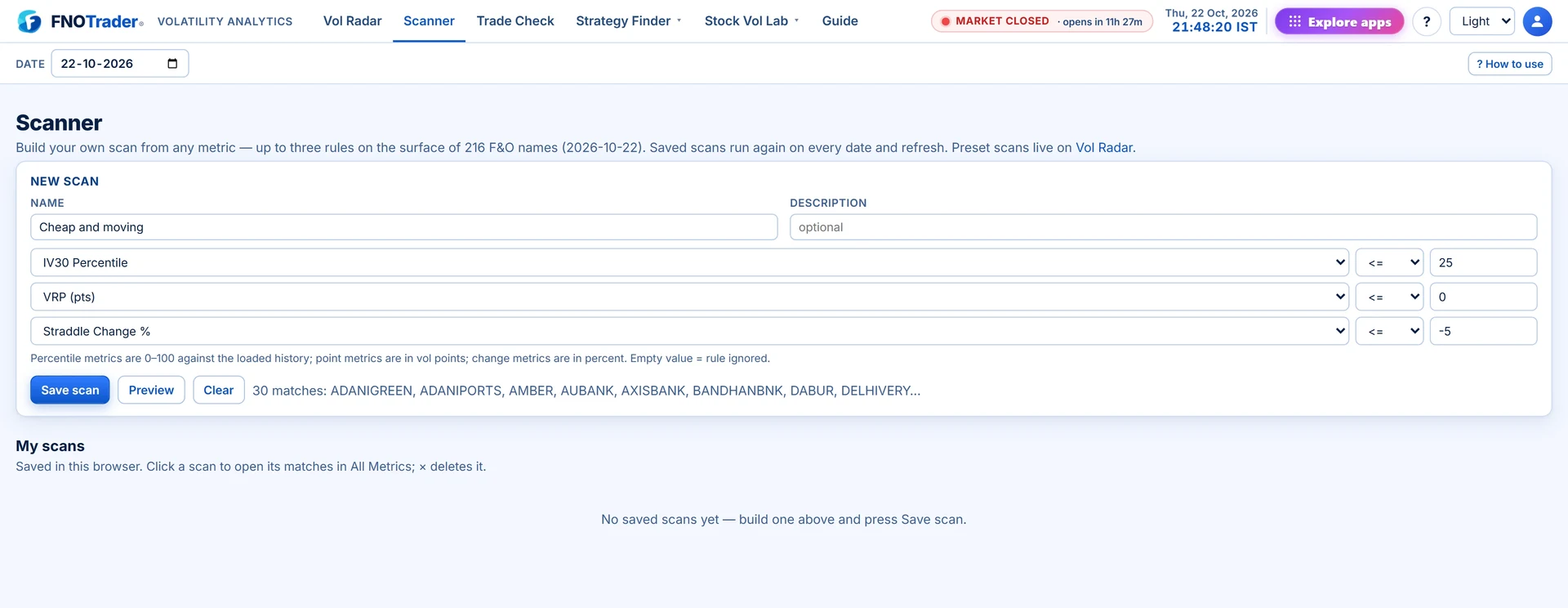Click the date field 22-10-2026

120,64
